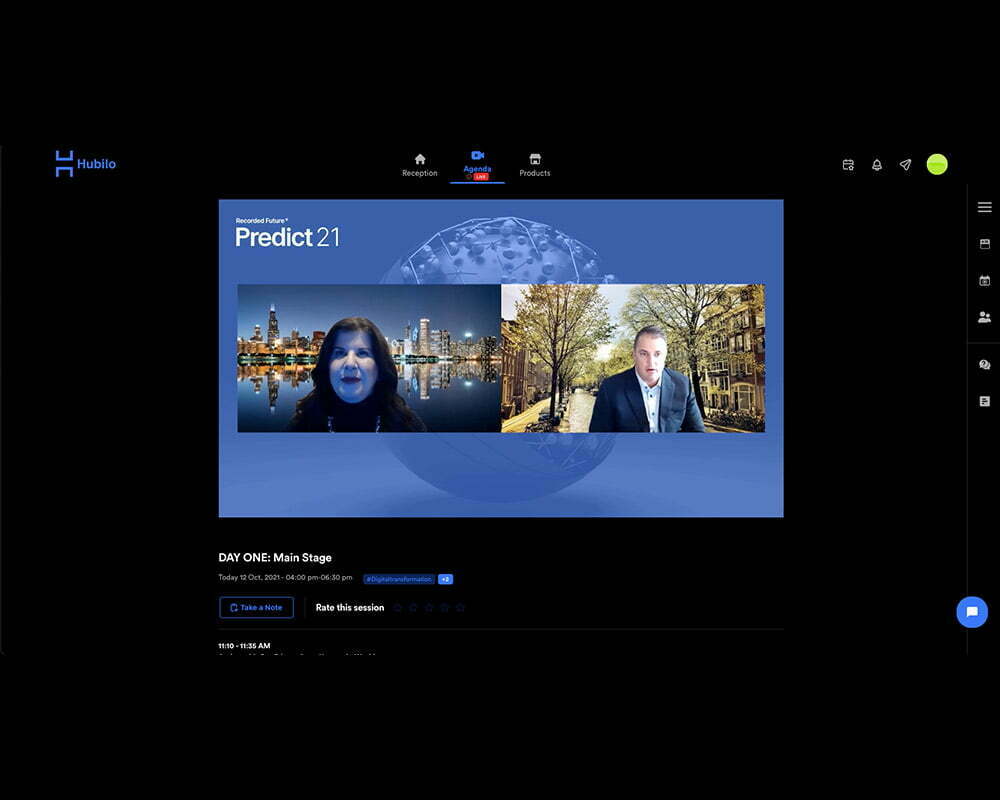This screenshot has width=1000, height=800.
Task: Click the DAY ONE: Main Stage heading
Action: tap(275, 558)
